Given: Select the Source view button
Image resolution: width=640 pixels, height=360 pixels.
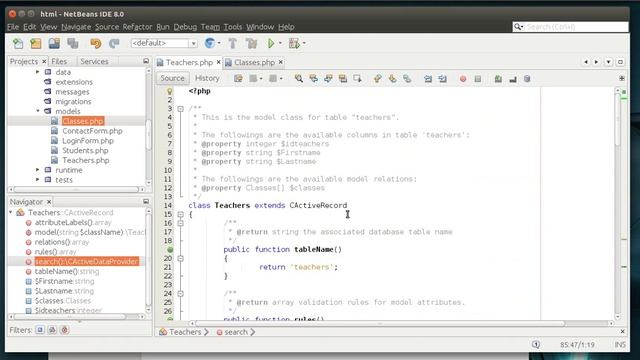Looking at the screenshot, I should pos(172,78).
